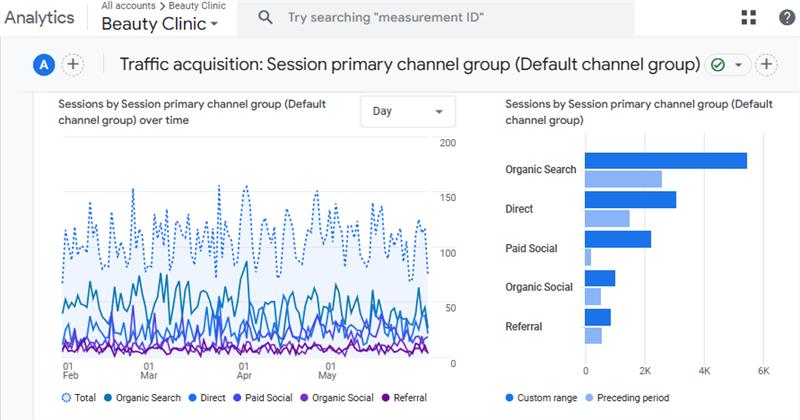
Task: Click the All accounts breadcrumb
Action: (x=130, y=6)
